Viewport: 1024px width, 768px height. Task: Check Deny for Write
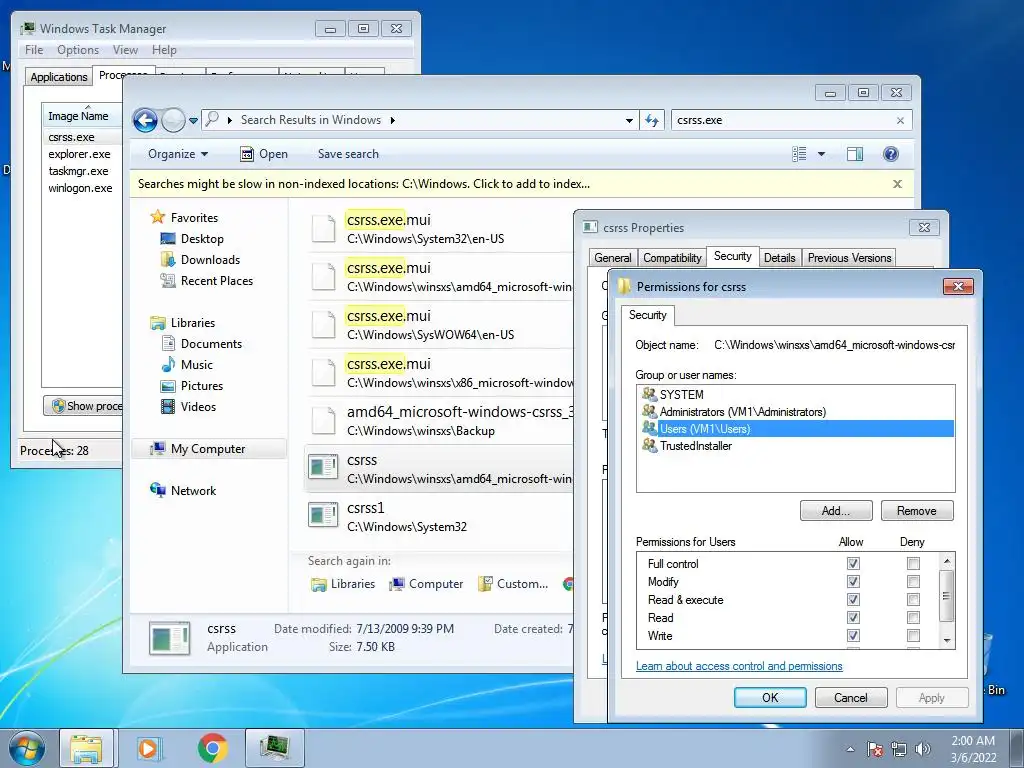pyautogui.click(x=913, y=635)
